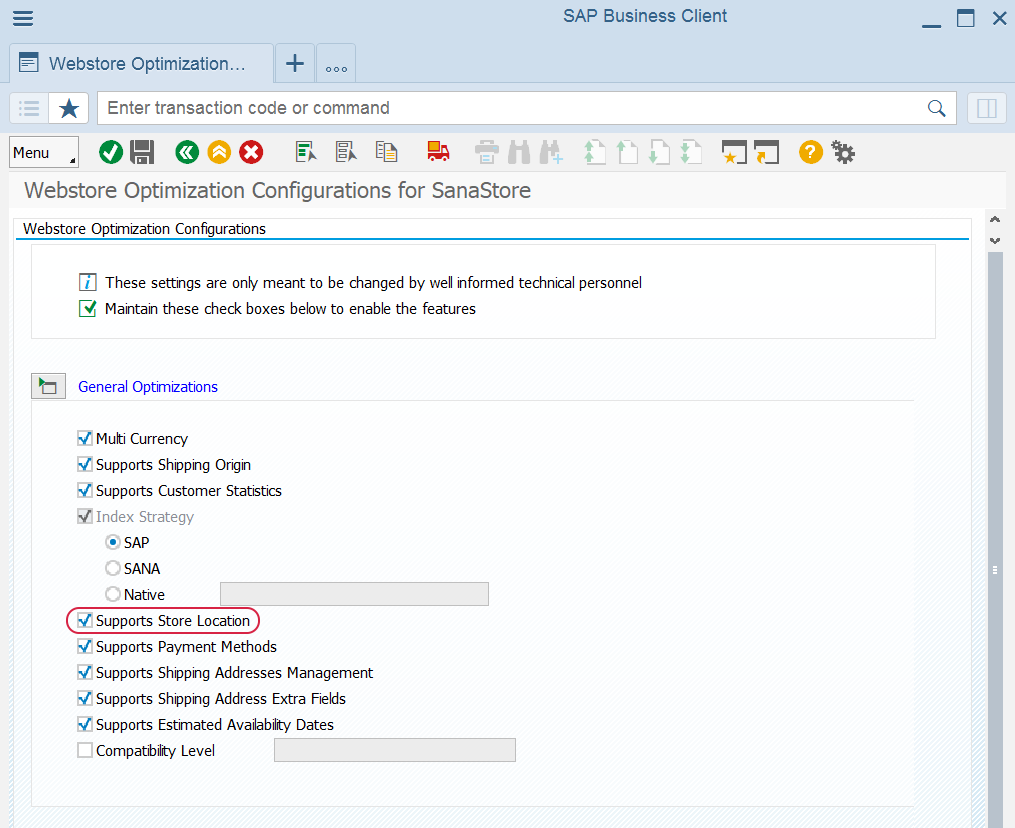The image size is (1015, 828).
Task: Switch to the Webstore Optimization tab
Action: click(141, 63)
